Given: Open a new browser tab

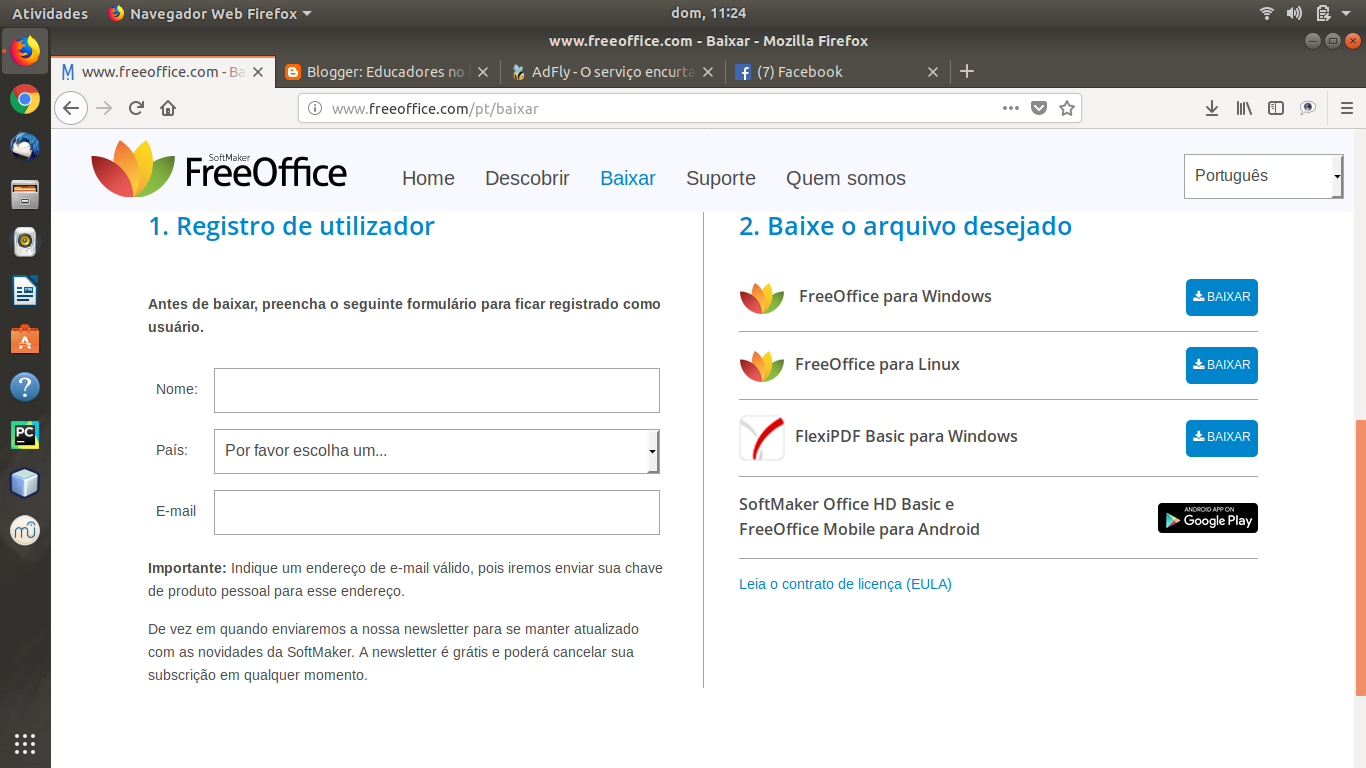Looking at the screenshot, I should (x=967, y=72).
